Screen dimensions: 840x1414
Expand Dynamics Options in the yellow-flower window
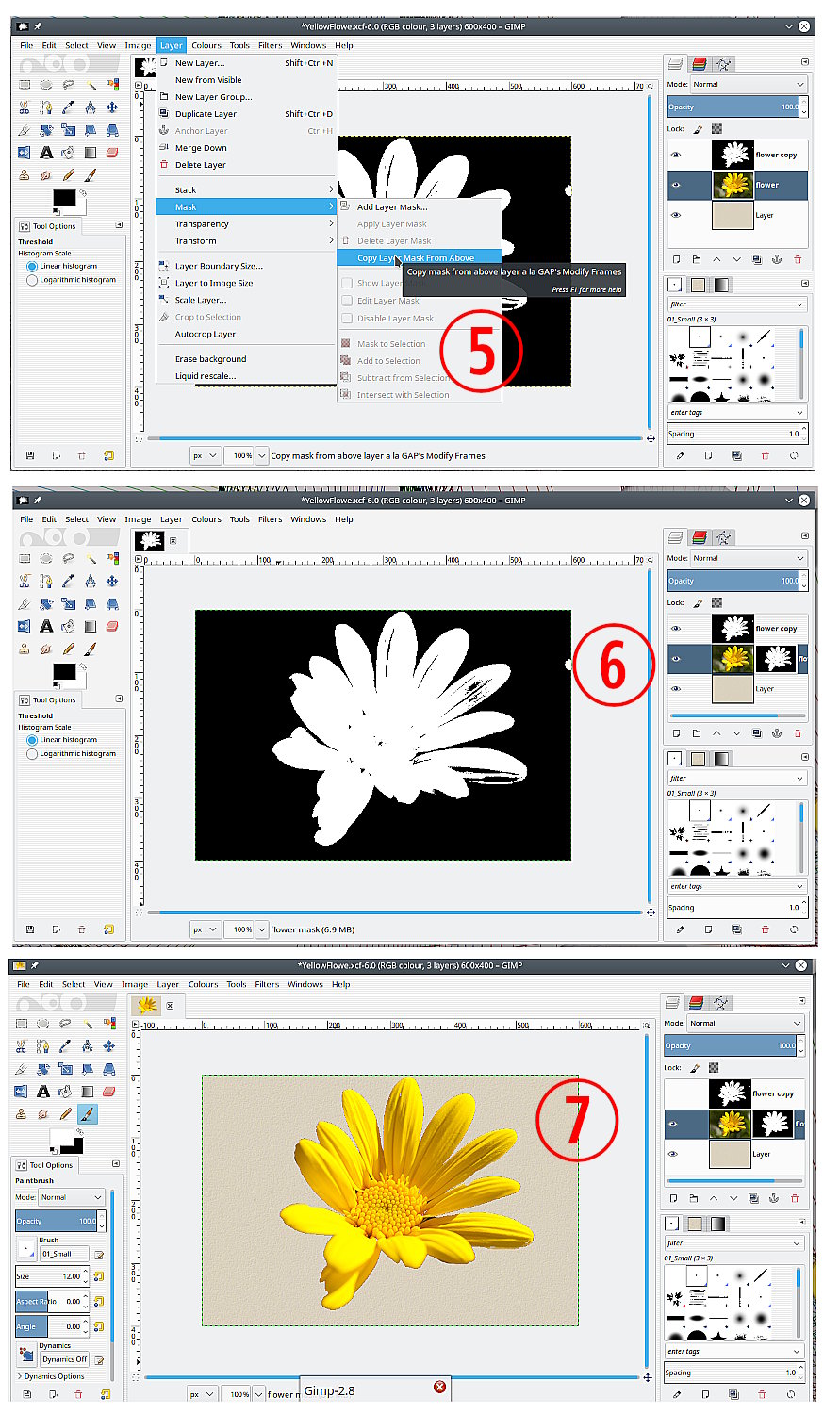click(52, 1376)
